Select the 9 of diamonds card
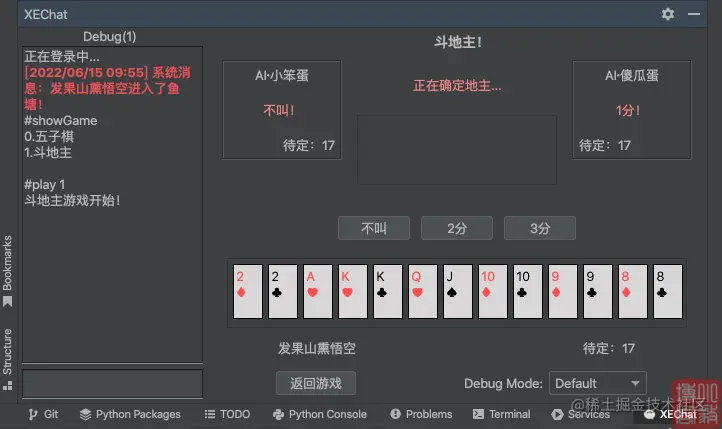The image size is (722, 429). 563,291
